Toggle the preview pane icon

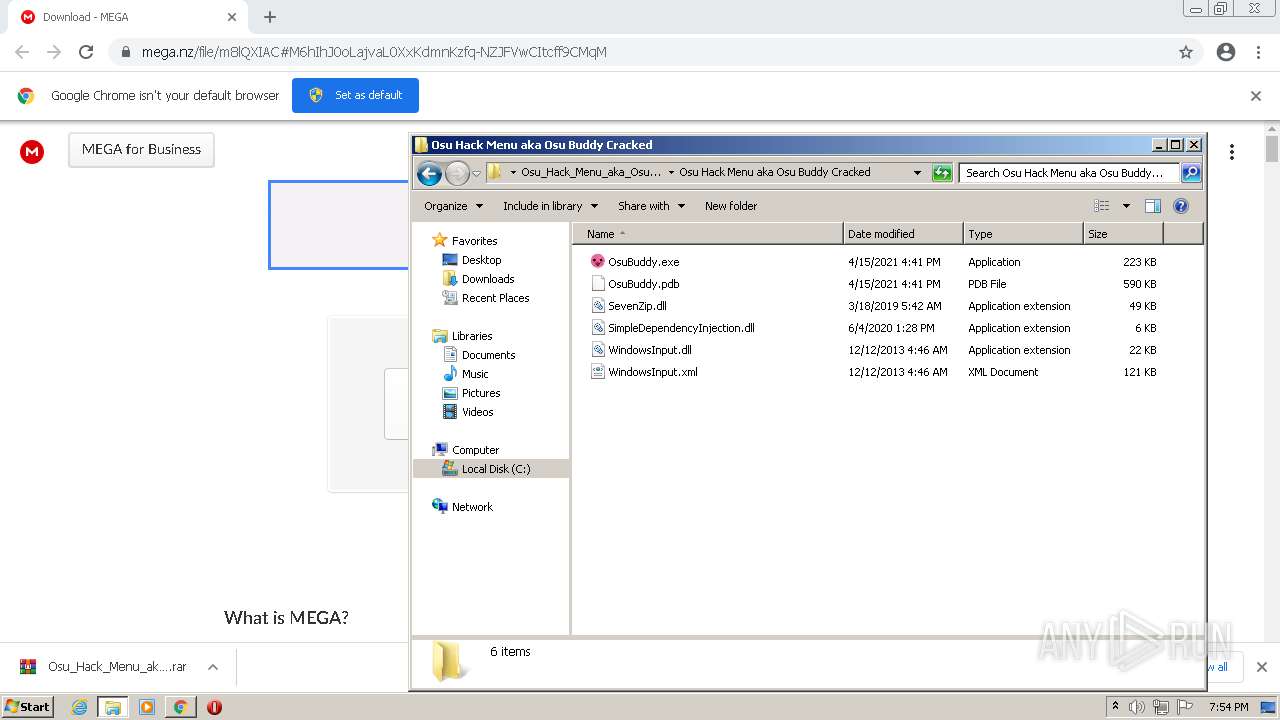(1152, 206)
